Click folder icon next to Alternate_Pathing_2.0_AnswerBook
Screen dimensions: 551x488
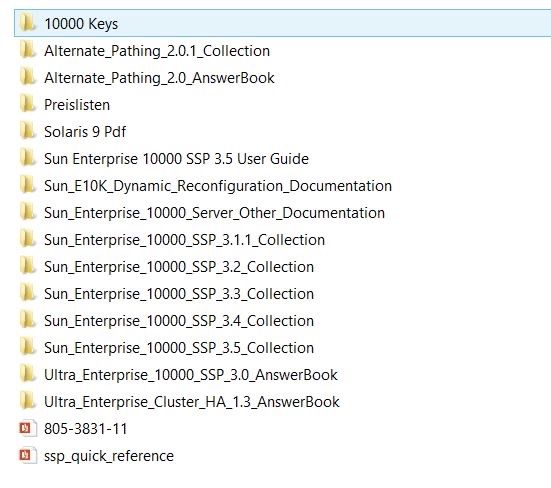[x=27, y=77]
